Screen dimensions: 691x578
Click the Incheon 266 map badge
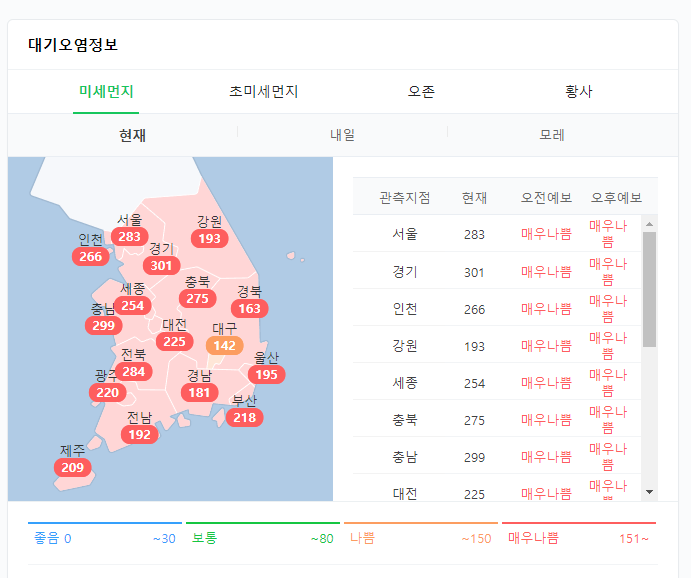91,257
